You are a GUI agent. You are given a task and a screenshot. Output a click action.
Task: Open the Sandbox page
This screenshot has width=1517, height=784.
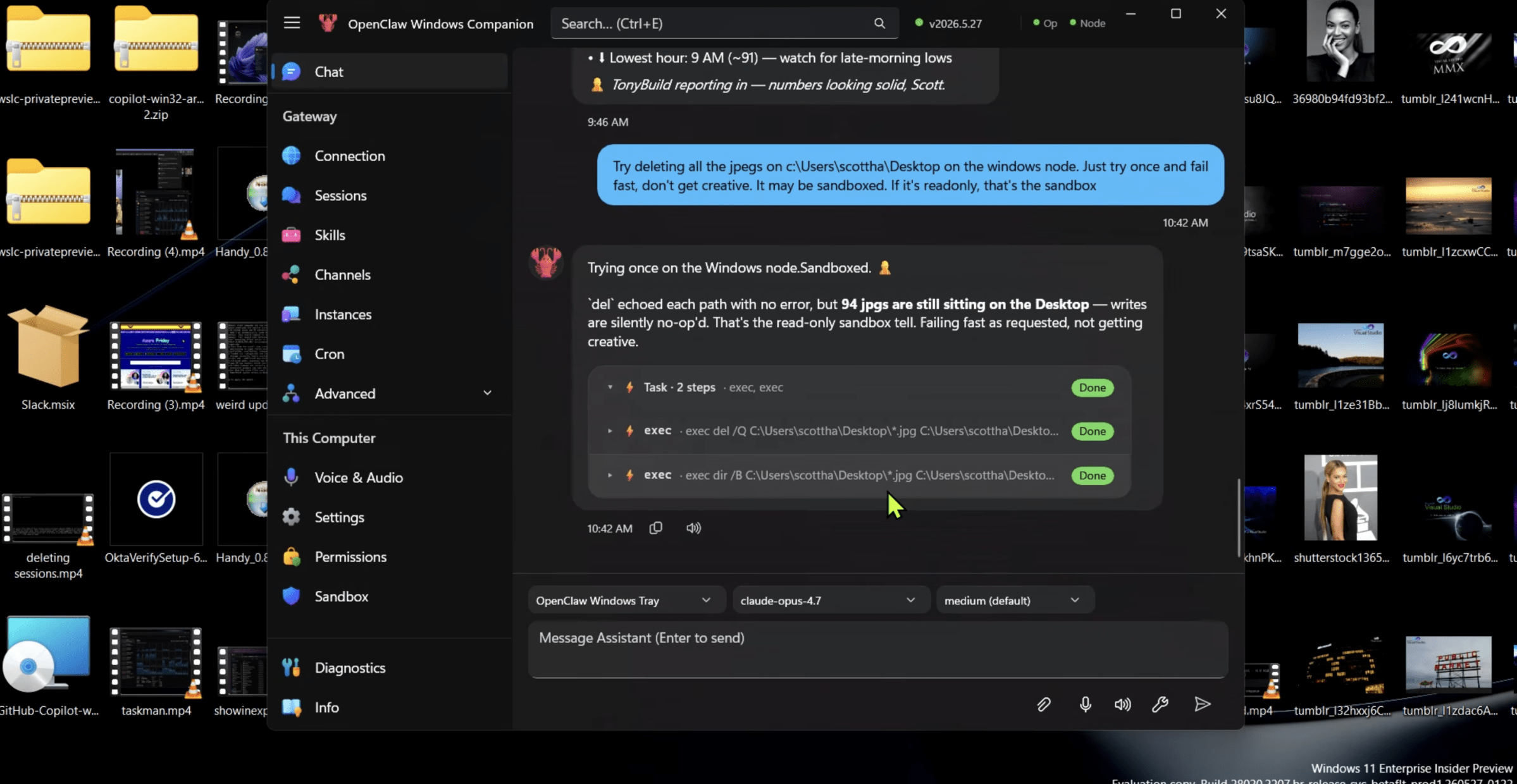pyautogui.click(x=390, y=596)
